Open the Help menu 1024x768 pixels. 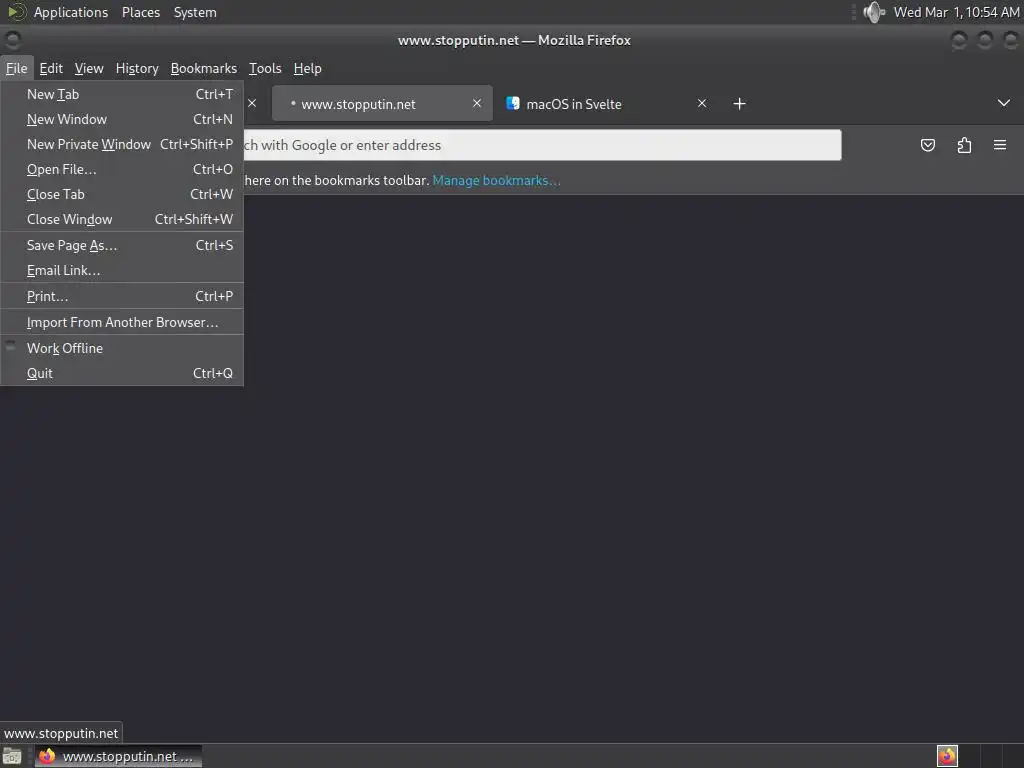click(308, 69)
